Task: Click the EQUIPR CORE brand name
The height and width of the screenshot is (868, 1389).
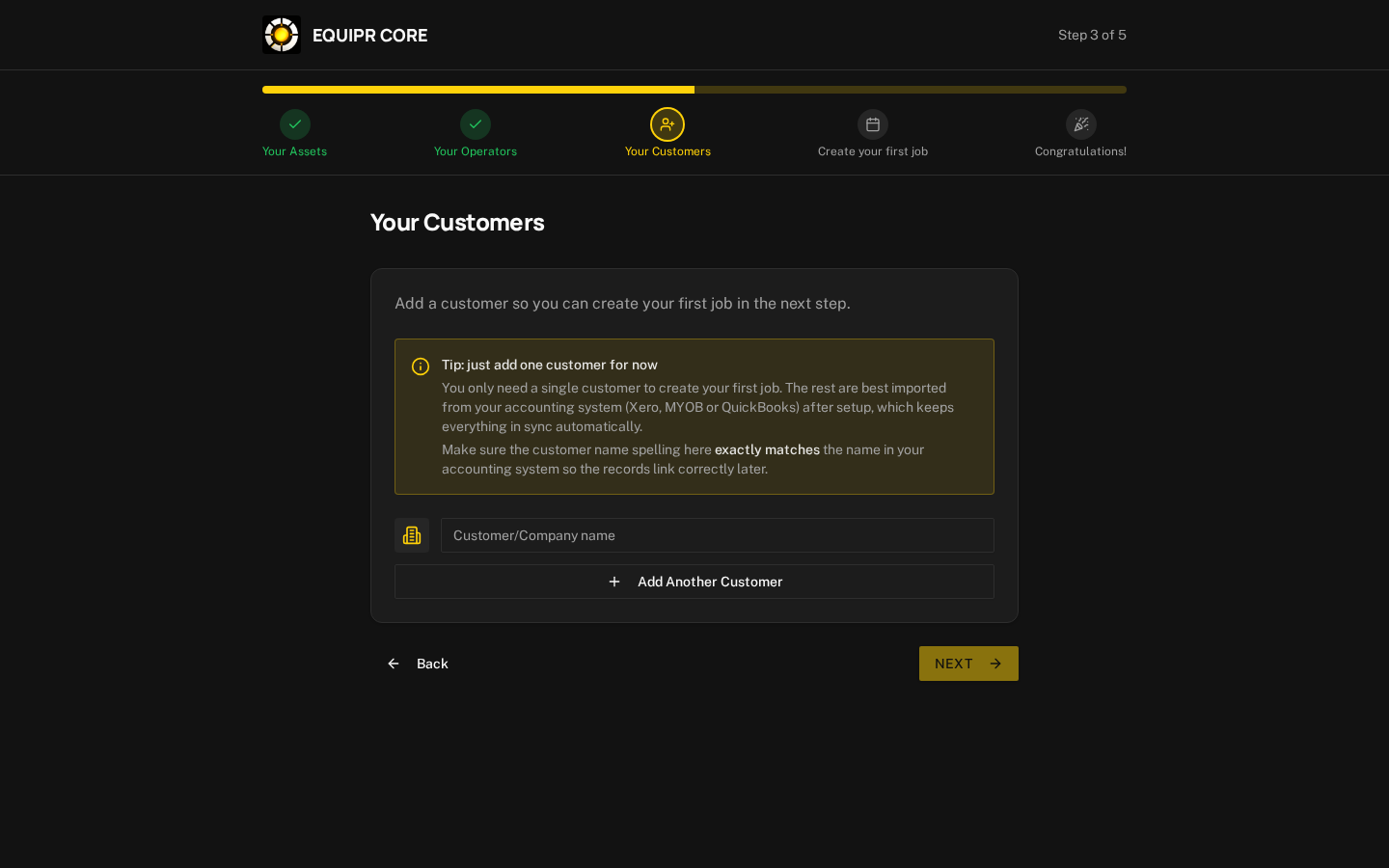Action: coord(370,35)
